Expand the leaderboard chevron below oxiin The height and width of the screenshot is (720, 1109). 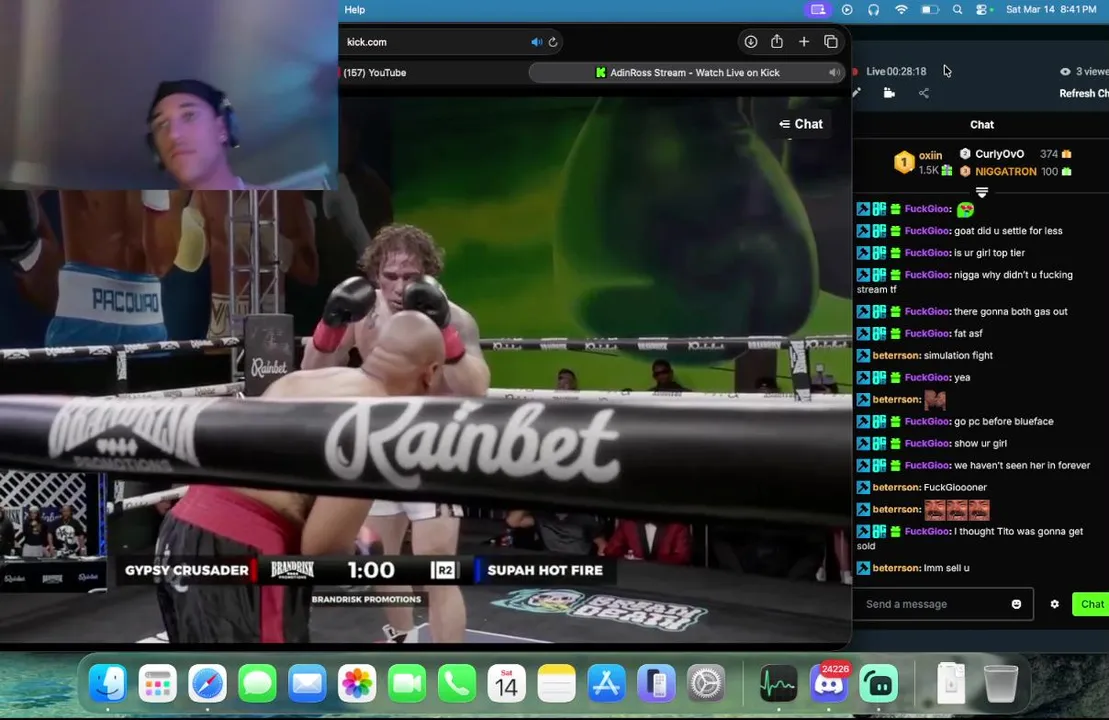pyautogui.click(x=982, y=192)
